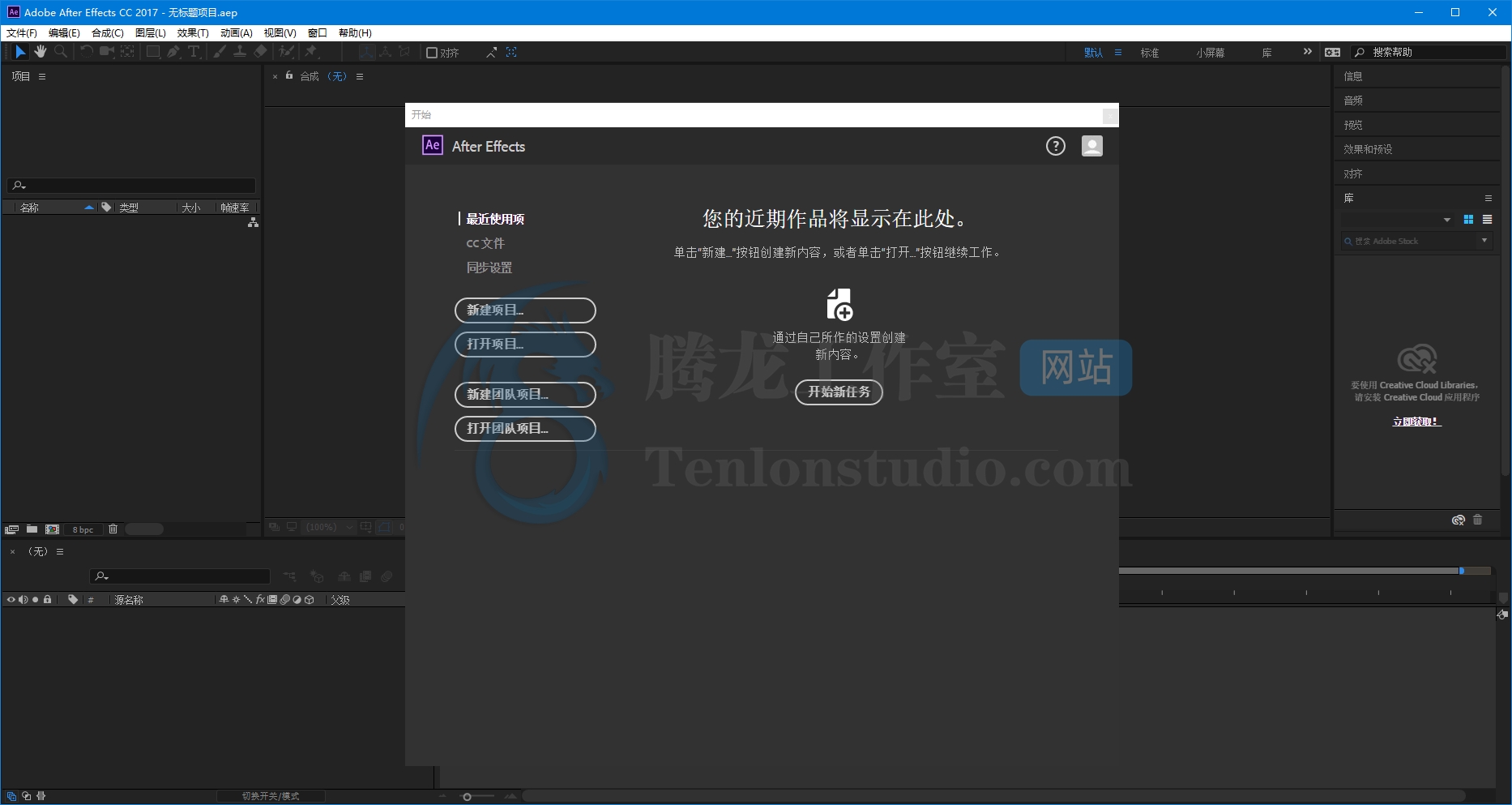Show more workspaces with double chevron
Viewport: 1512px width, 805px height.
[1307, 52]
